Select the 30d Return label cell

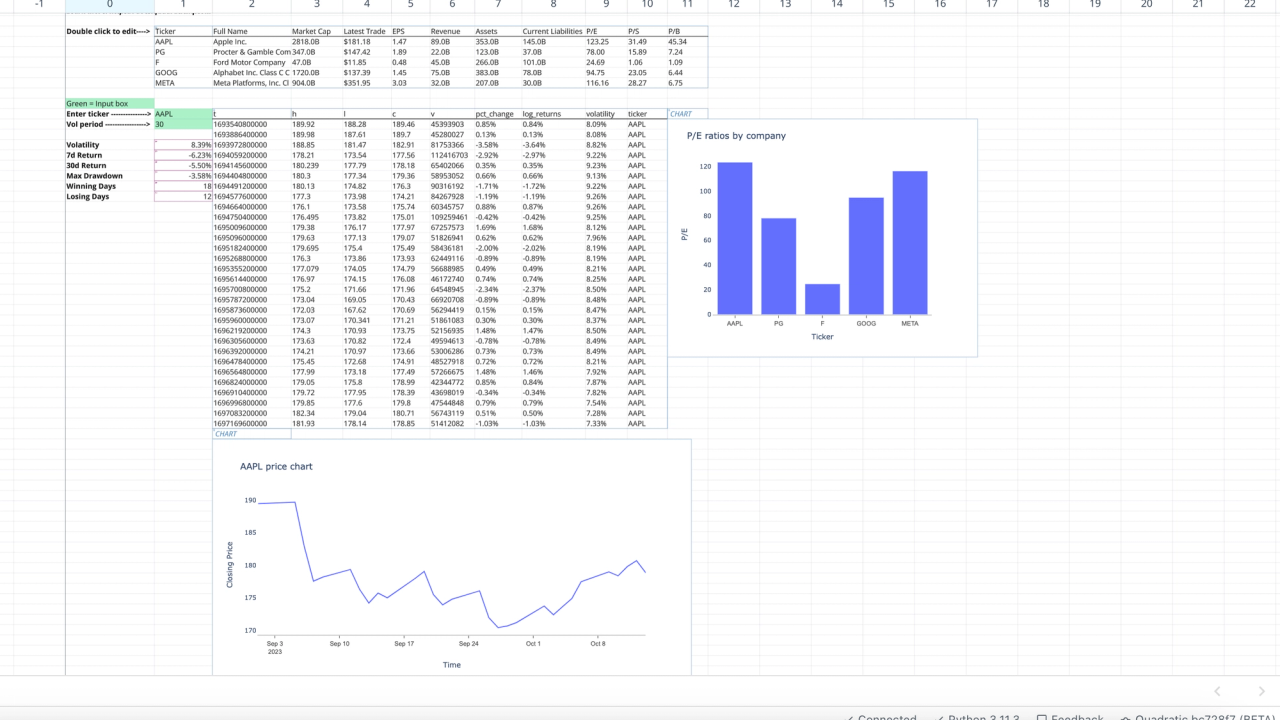pyautogui.click(x=110, y=166)
